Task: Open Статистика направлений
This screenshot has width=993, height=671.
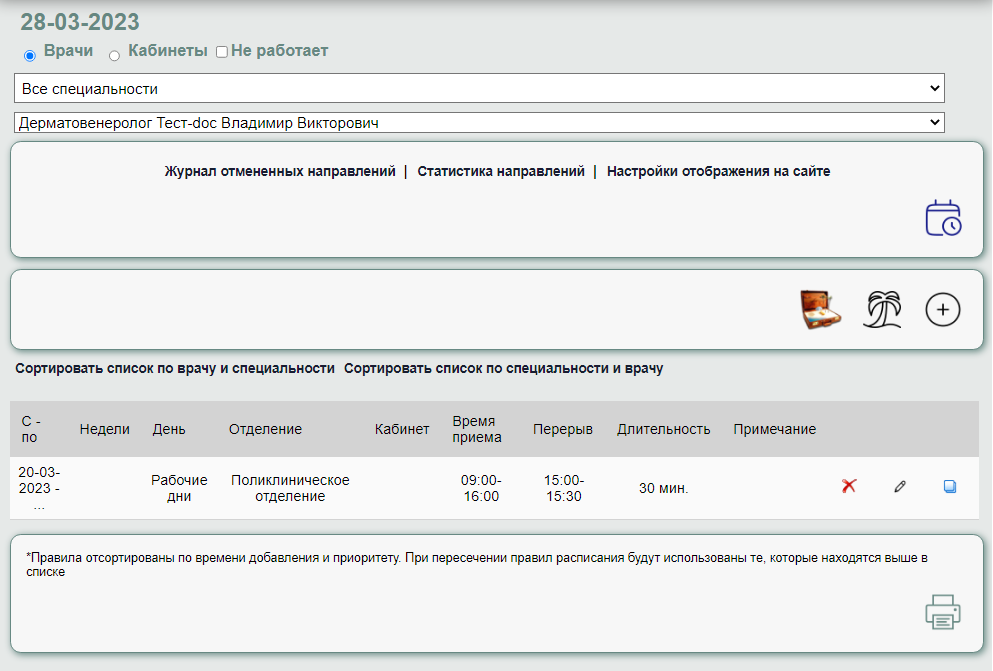Action: click(501, 171)
